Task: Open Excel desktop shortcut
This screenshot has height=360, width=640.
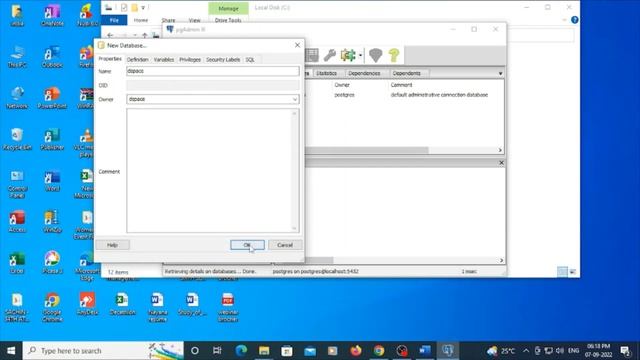Action: point(17,263)
